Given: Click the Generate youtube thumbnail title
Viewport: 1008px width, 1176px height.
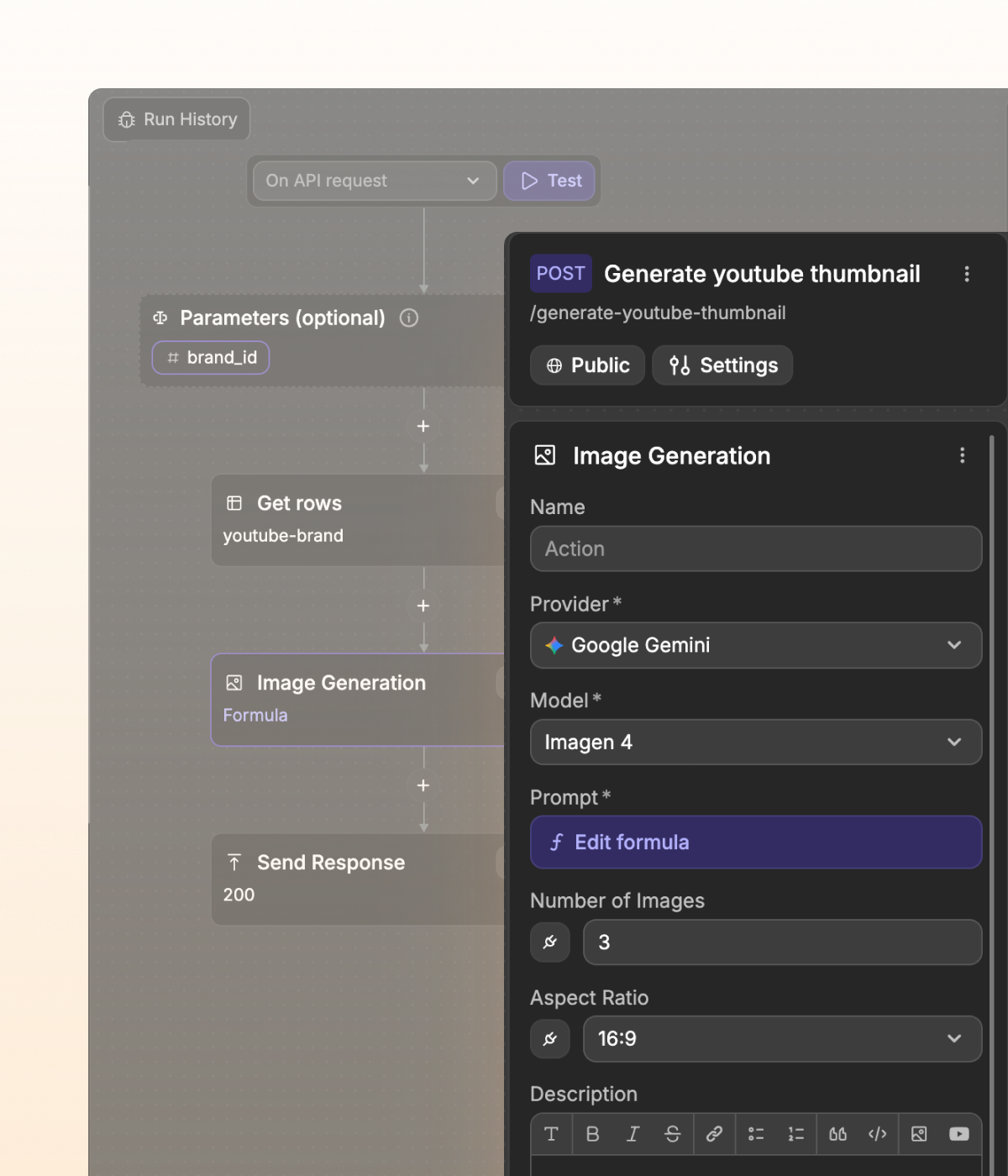Looking at the screenshot, I should click(762, 274).
